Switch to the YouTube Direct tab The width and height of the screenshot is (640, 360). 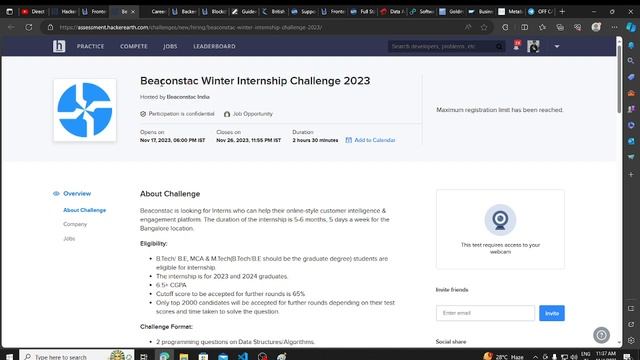(x=33, y=11)
